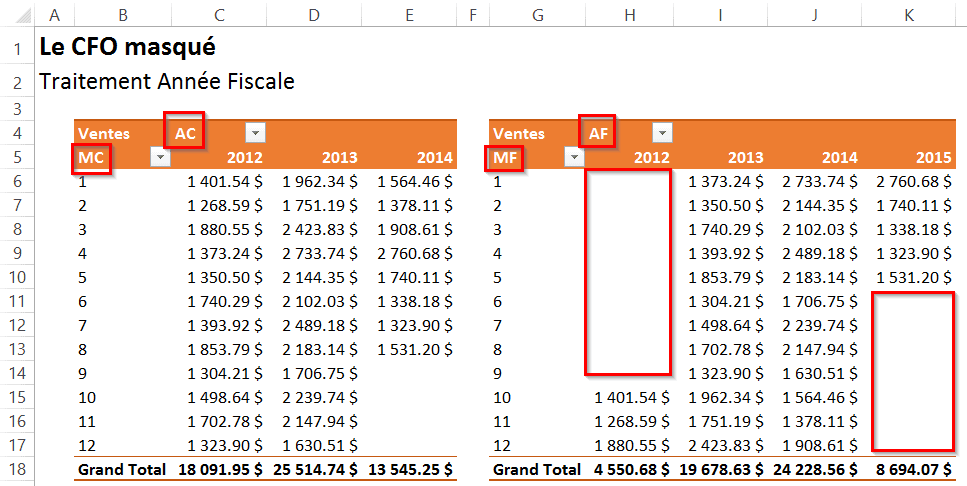The width and height of the screenshot is (967, 486).
Task: Open the AF column filter dropdown
Action: pos(662,133)
